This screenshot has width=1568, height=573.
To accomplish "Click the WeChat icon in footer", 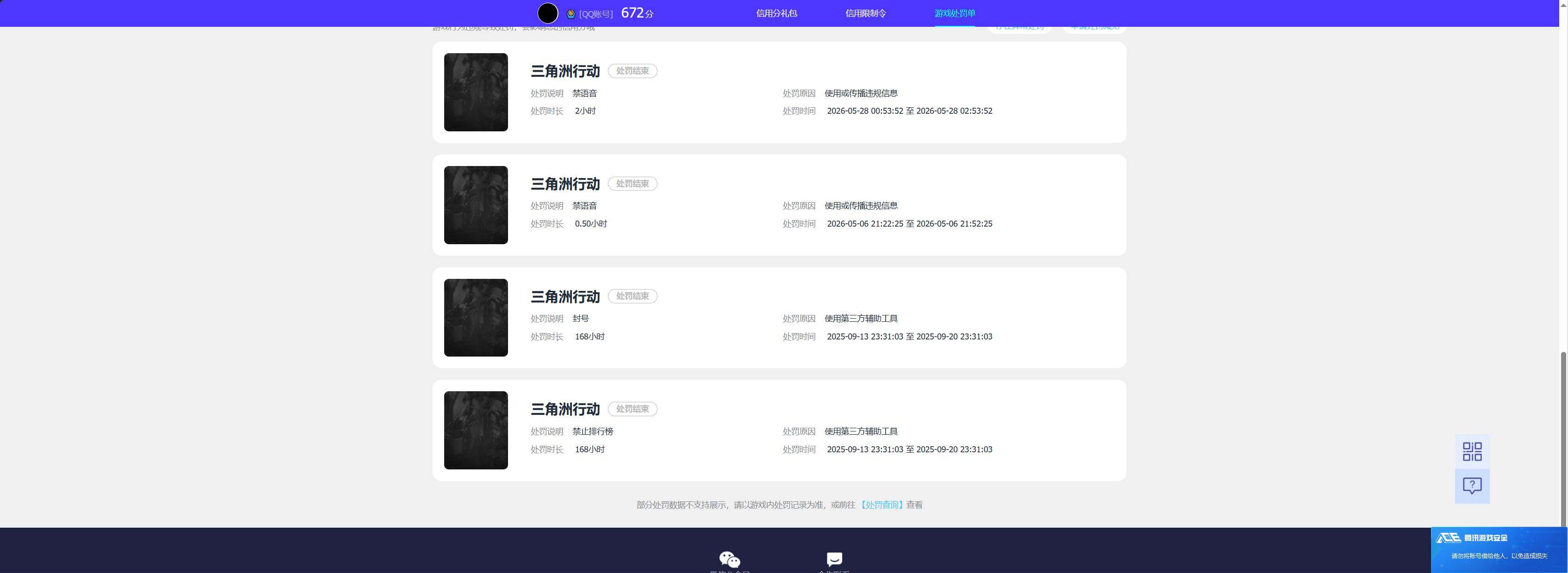I will coord(730,559).
